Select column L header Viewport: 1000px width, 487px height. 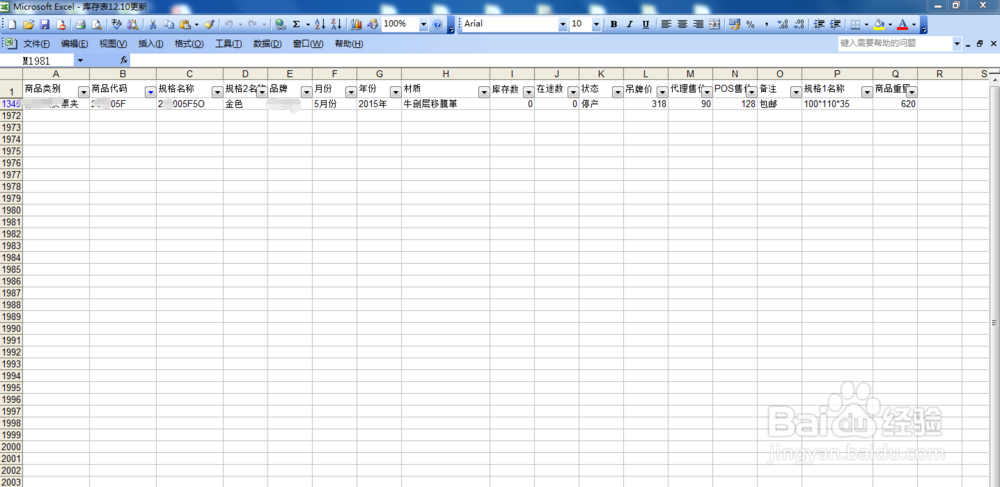pyautogui.click(x=646, y=74)
